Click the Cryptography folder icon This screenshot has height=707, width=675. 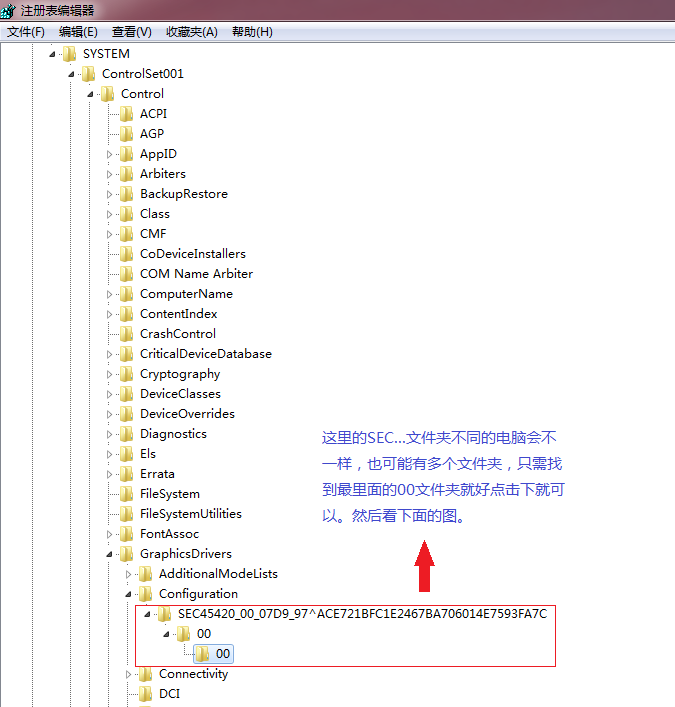(x=127, y=374)
